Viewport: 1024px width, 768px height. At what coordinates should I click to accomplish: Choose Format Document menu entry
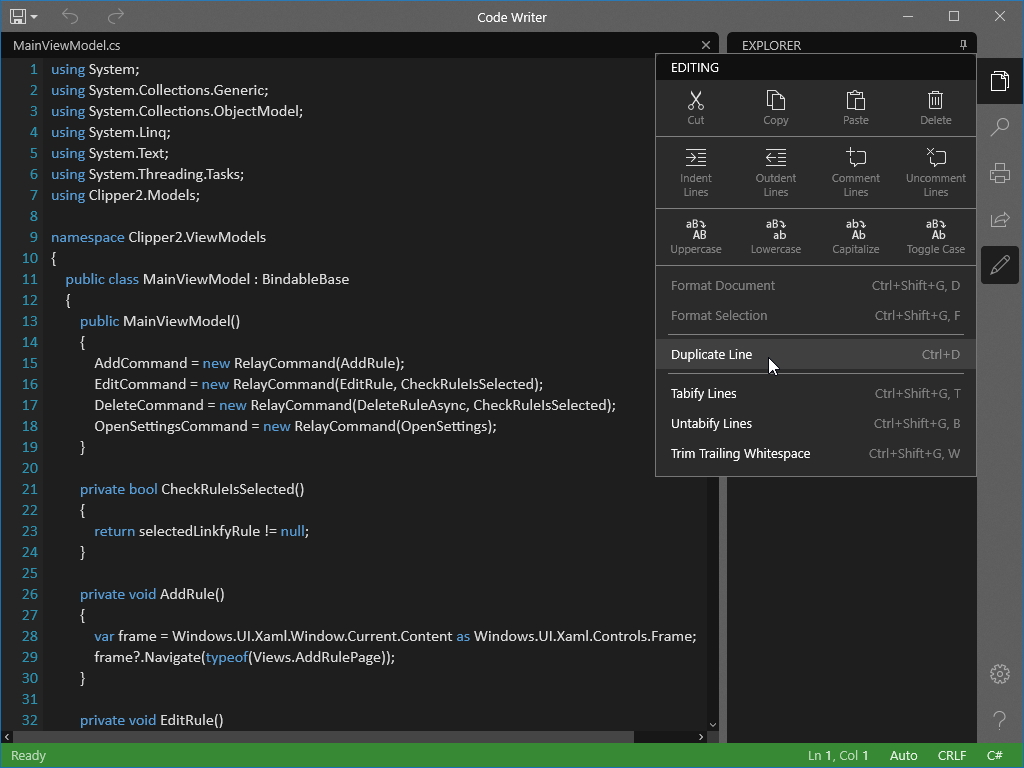click(816, 285)
